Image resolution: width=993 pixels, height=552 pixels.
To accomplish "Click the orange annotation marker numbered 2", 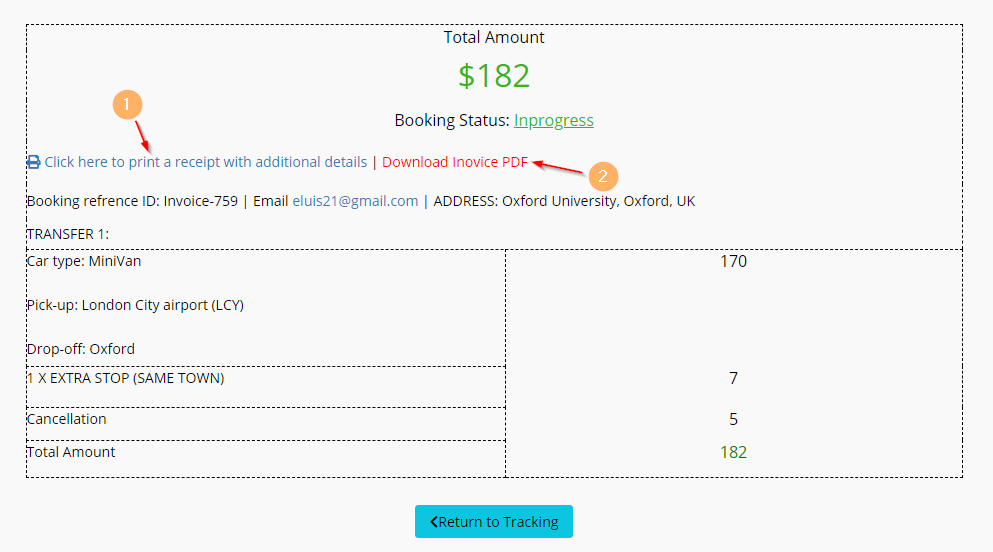I will [602, 176].
